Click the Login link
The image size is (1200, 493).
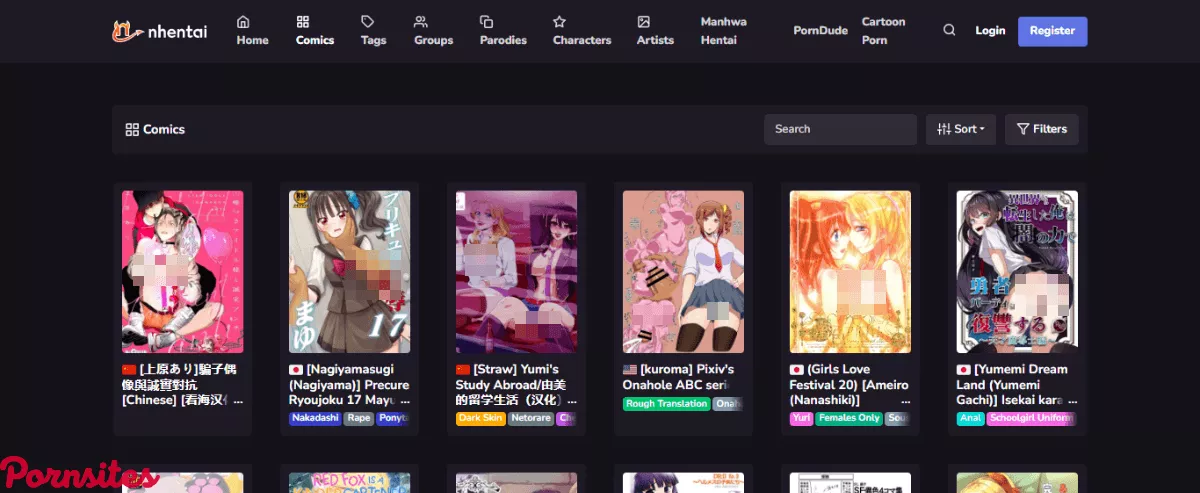pyautogui.click(x=990, y=31)
